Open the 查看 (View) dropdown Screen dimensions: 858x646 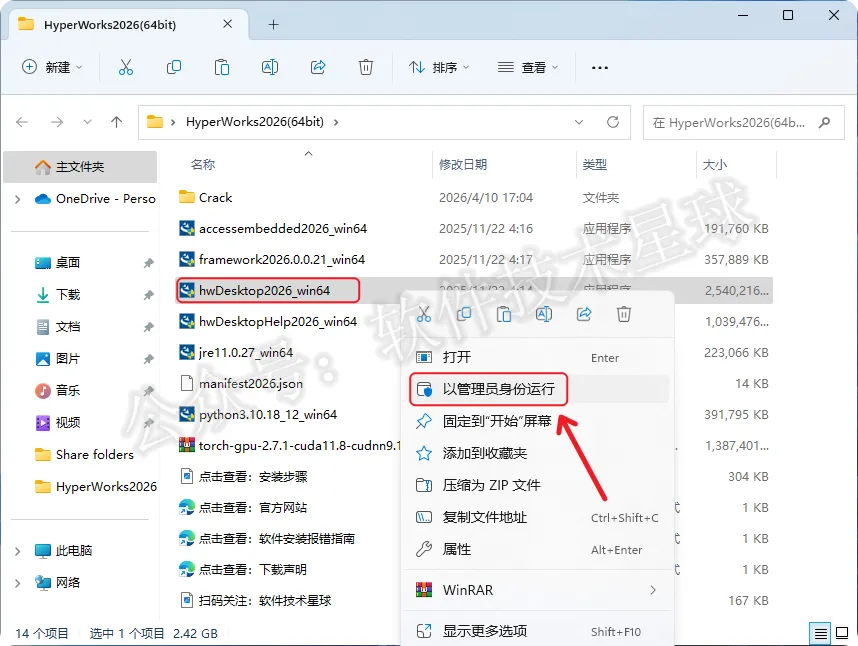coord(528,67)
